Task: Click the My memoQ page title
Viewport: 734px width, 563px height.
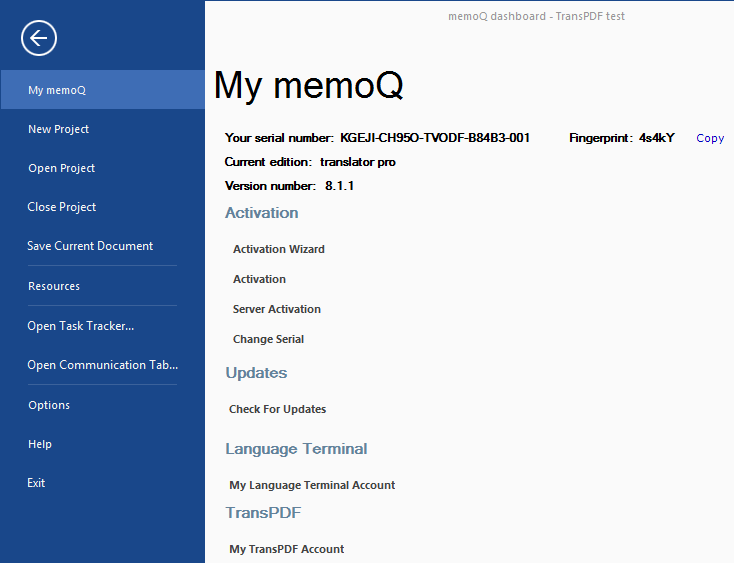Action: (308, 85)
